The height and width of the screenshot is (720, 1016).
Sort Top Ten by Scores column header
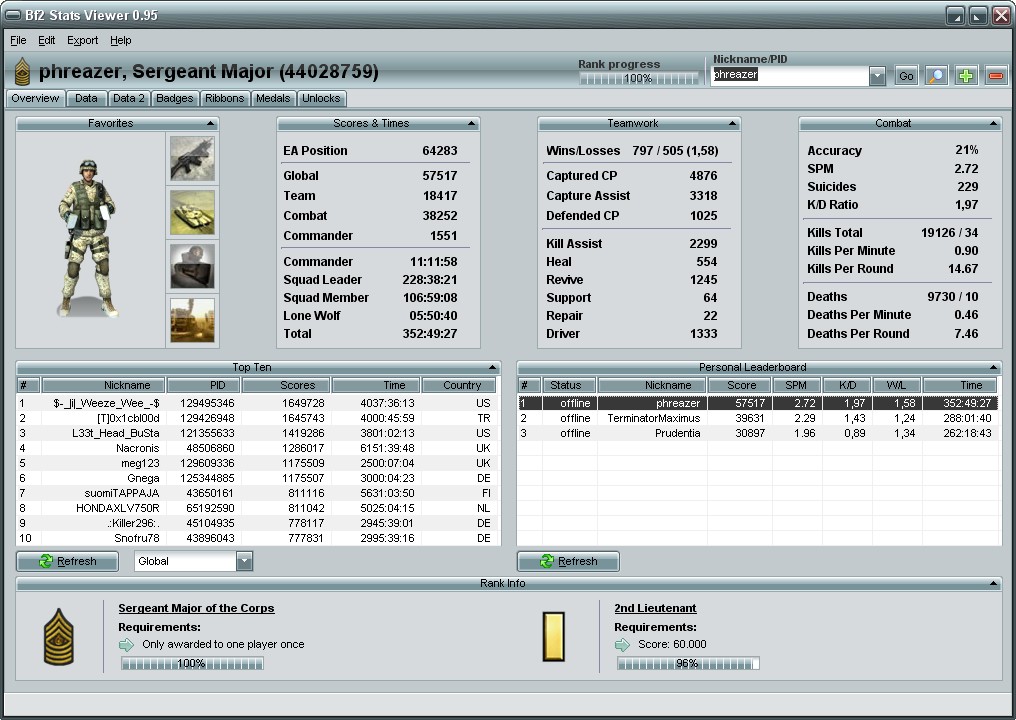tap(286, 386)
